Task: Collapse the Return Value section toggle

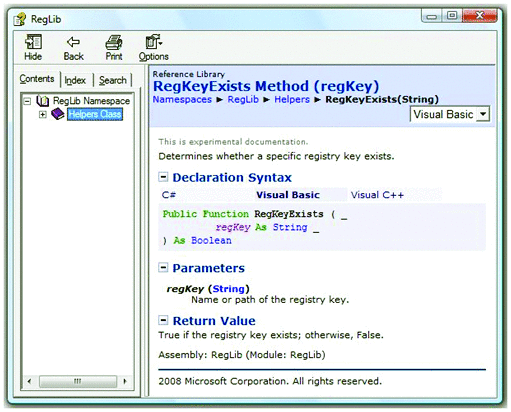Action: point(163,320)
